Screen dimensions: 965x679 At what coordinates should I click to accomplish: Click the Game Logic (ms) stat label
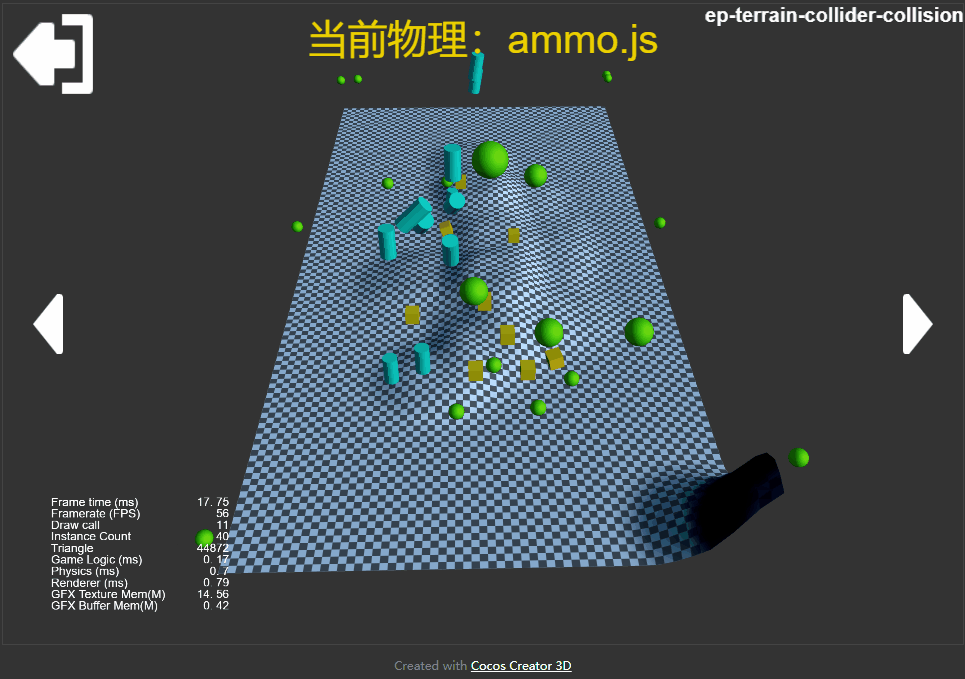pos(97,560)
